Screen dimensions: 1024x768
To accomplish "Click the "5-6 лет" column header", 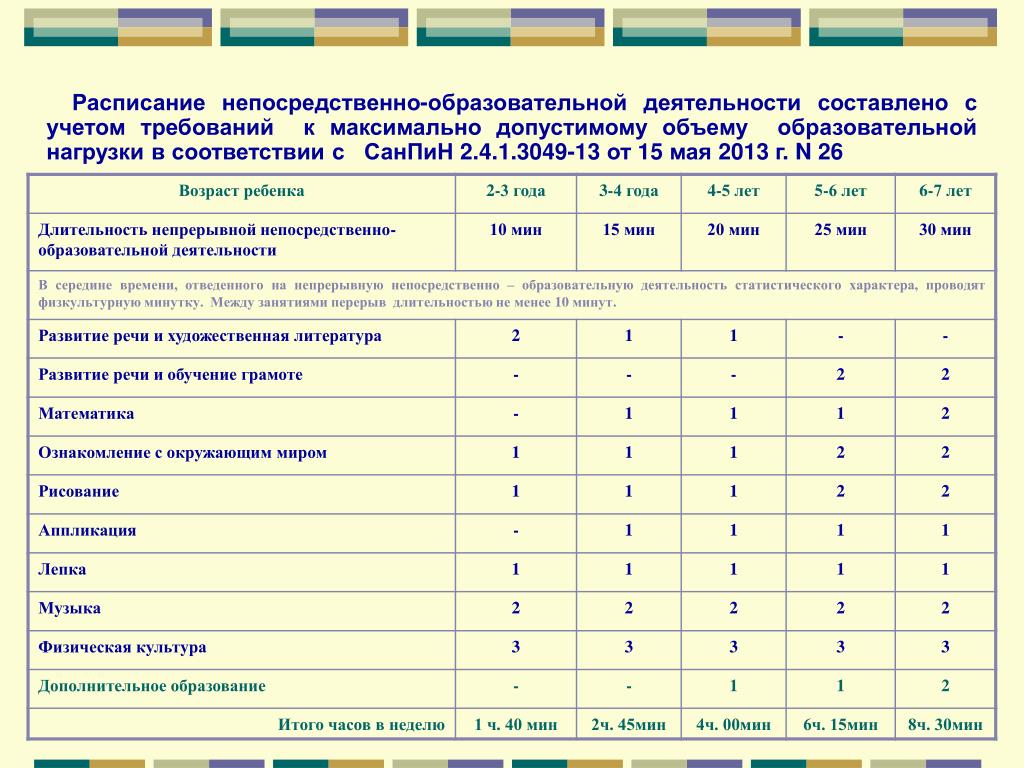I will tap(840, 191).
